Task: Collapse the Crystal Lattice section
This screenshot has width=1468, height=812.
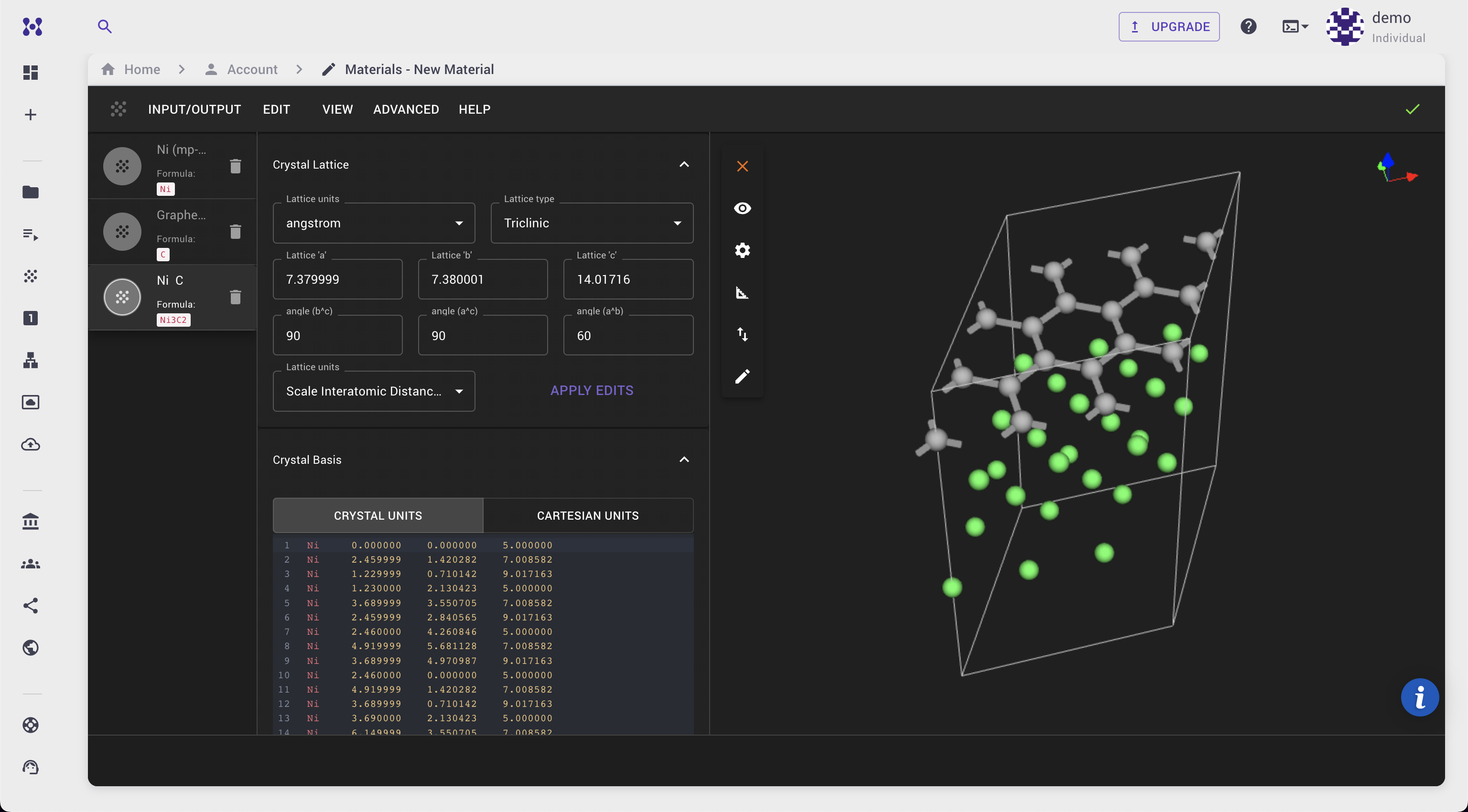Action: click(684, 164)
